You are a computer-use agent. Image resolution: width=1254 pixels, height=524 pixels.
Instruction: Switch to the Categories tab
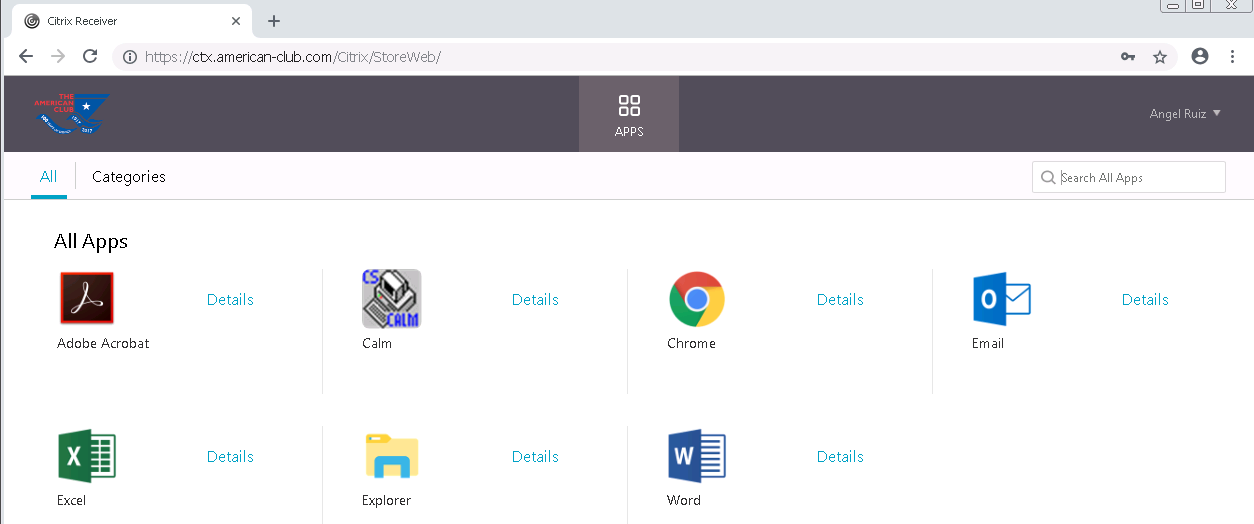(x=129, y=177)
